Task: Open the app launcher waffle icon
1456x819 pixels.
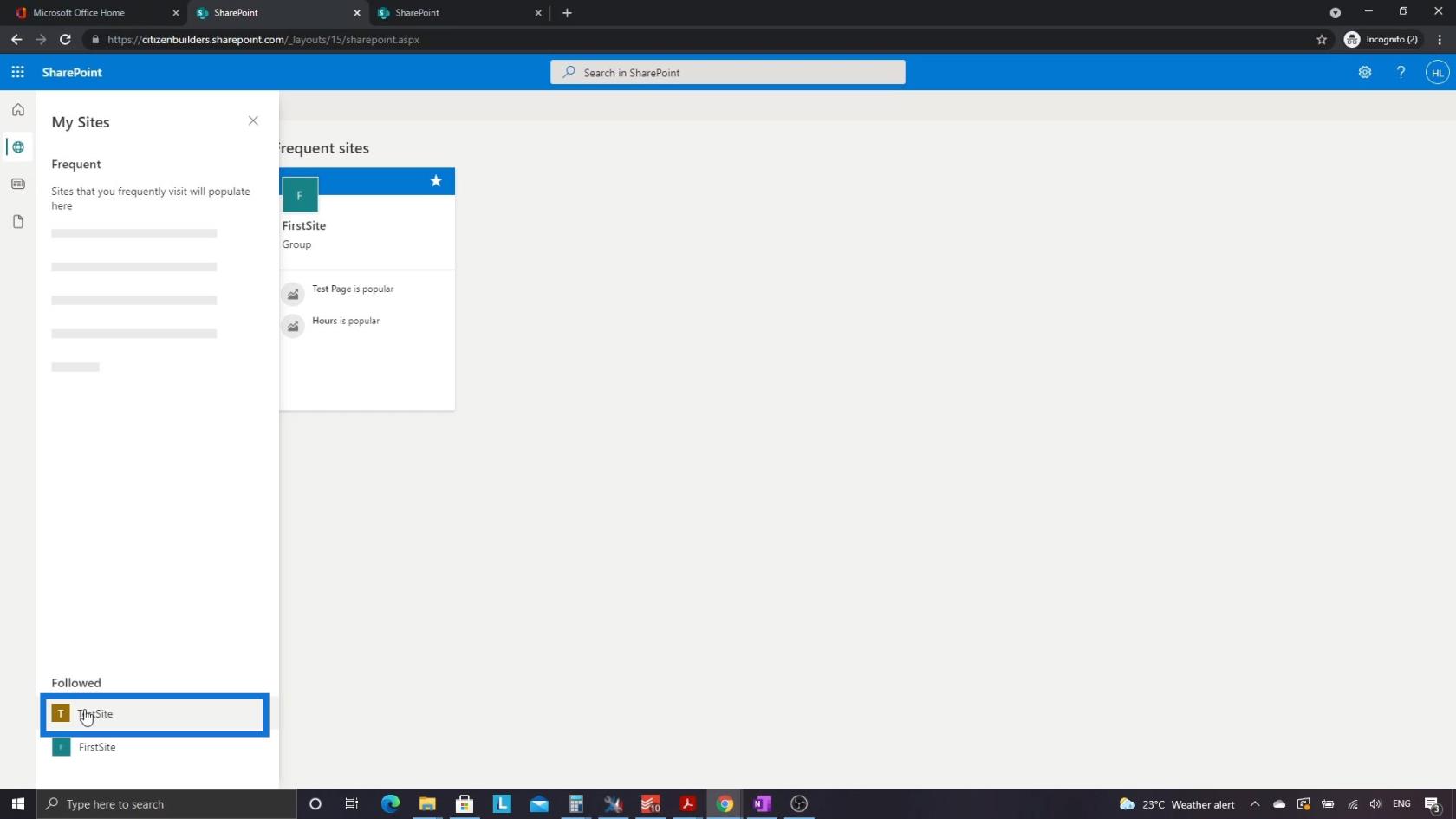Action: (17, 72)
